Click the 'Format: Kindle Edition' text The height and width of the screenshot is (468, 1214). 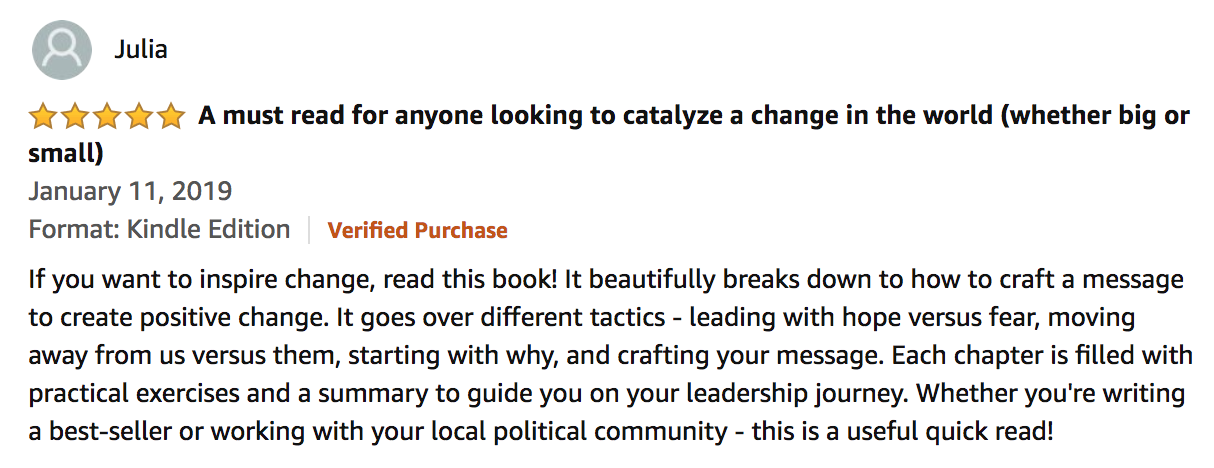[x=159, y=230]
